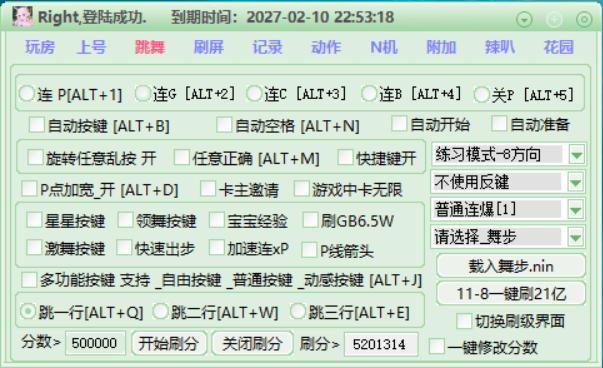Click the 11-8一键刷21亿 button
The width and height of the screenshot is (603, 368).
click(511, 294)
